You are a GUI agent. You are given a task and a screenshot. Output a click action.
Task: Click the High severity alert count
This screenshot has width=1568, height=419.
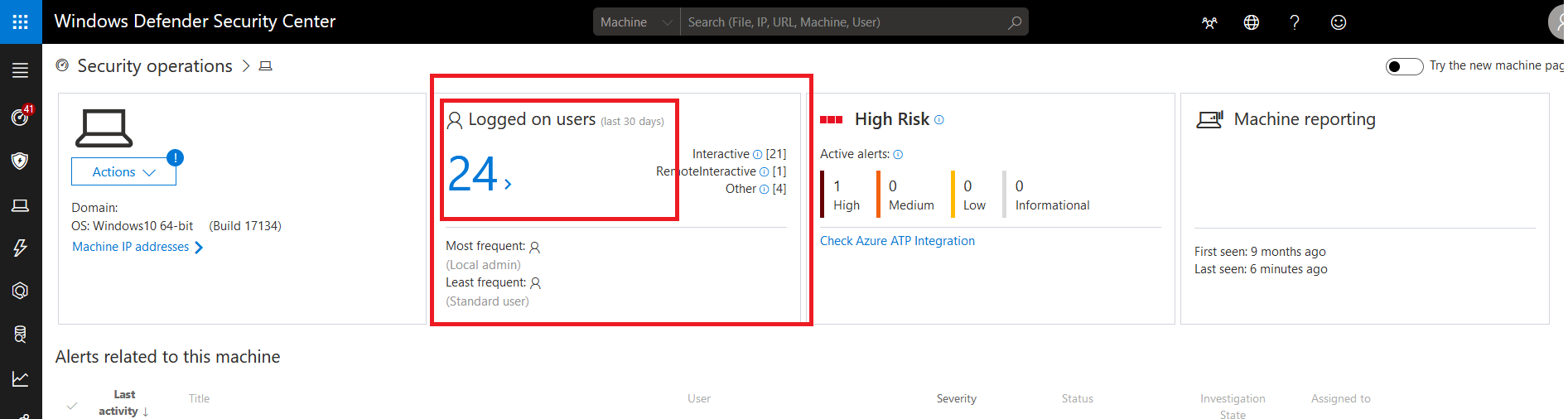(837, 186)
